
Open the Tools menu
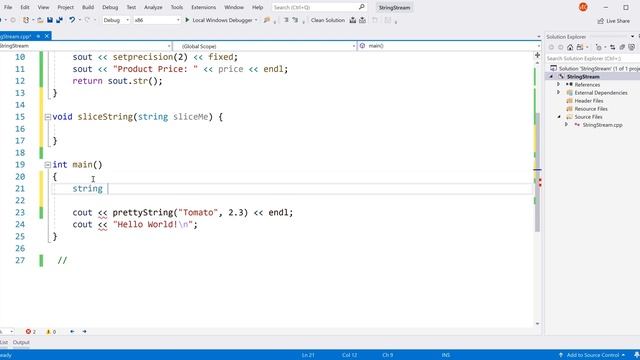[x=177, y=7]
